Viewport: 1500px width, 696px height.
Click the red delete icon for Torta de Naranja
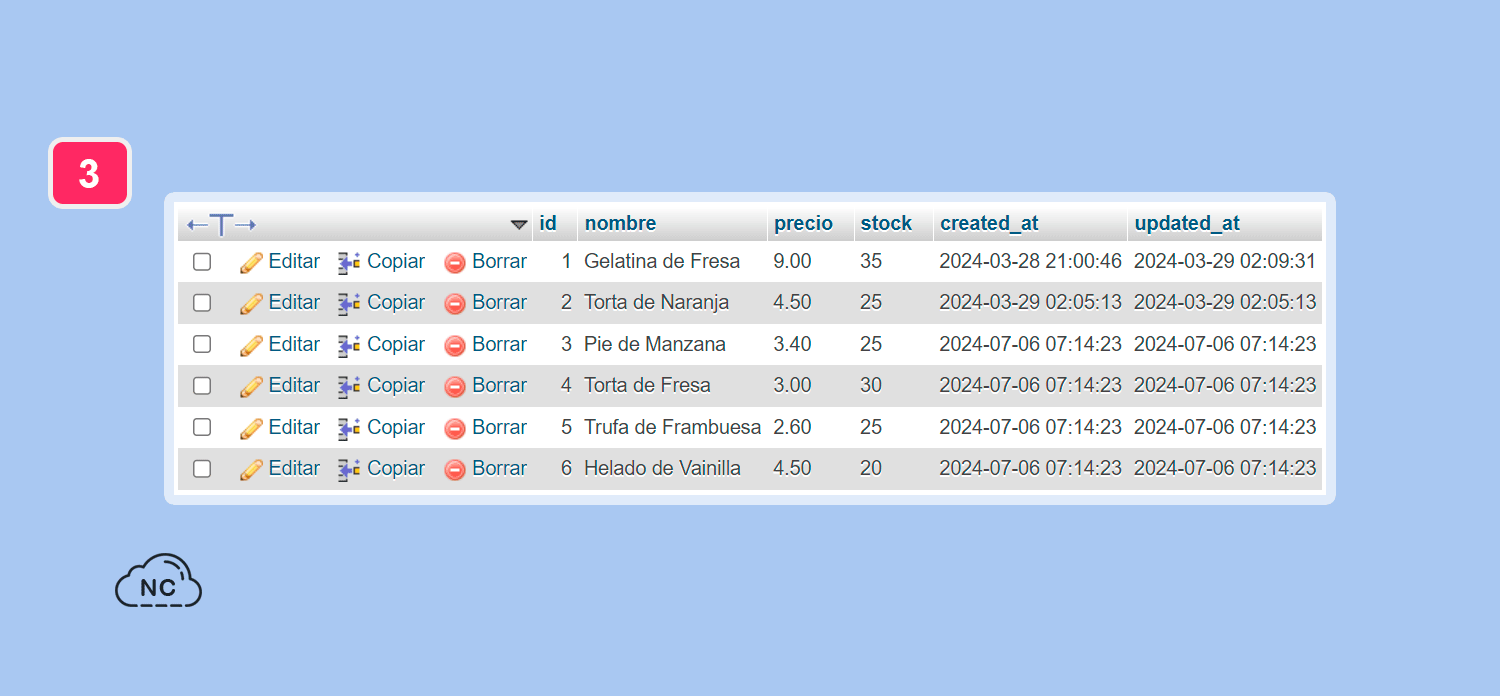tap(455, 304)
